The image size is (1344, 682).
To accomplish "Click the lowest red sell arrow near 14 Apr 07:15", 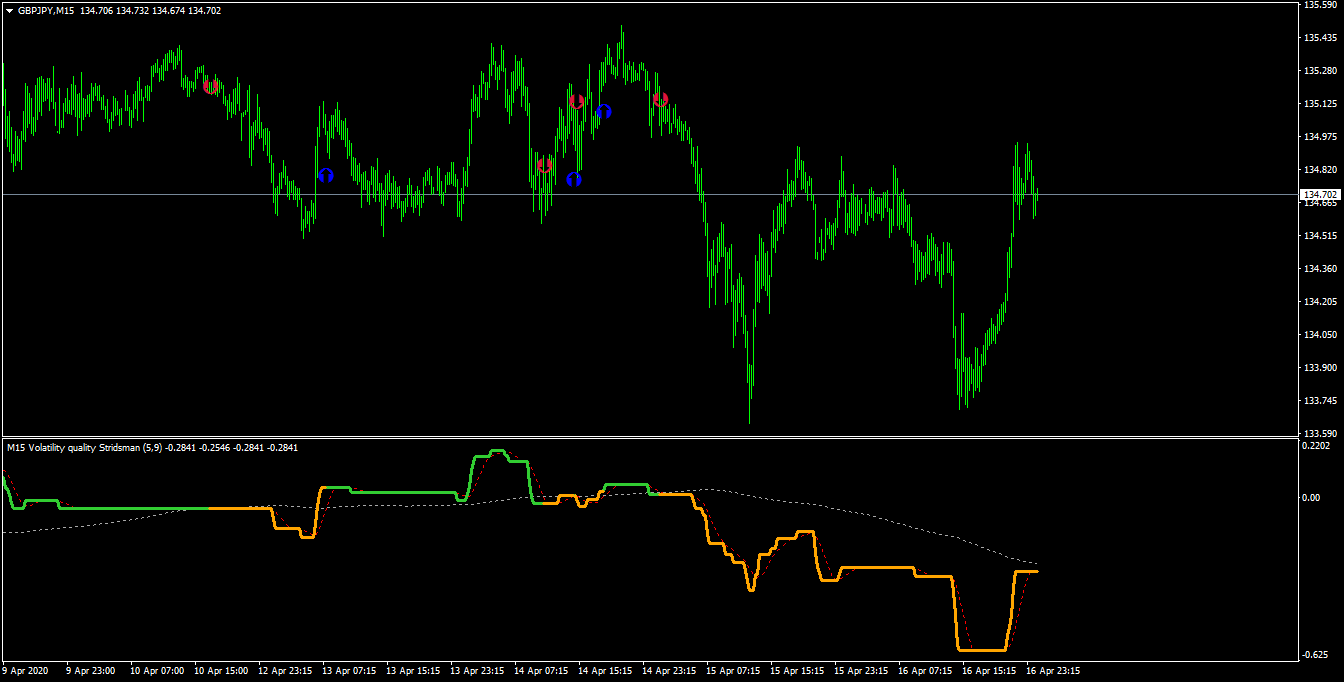I will click(544, 165).
